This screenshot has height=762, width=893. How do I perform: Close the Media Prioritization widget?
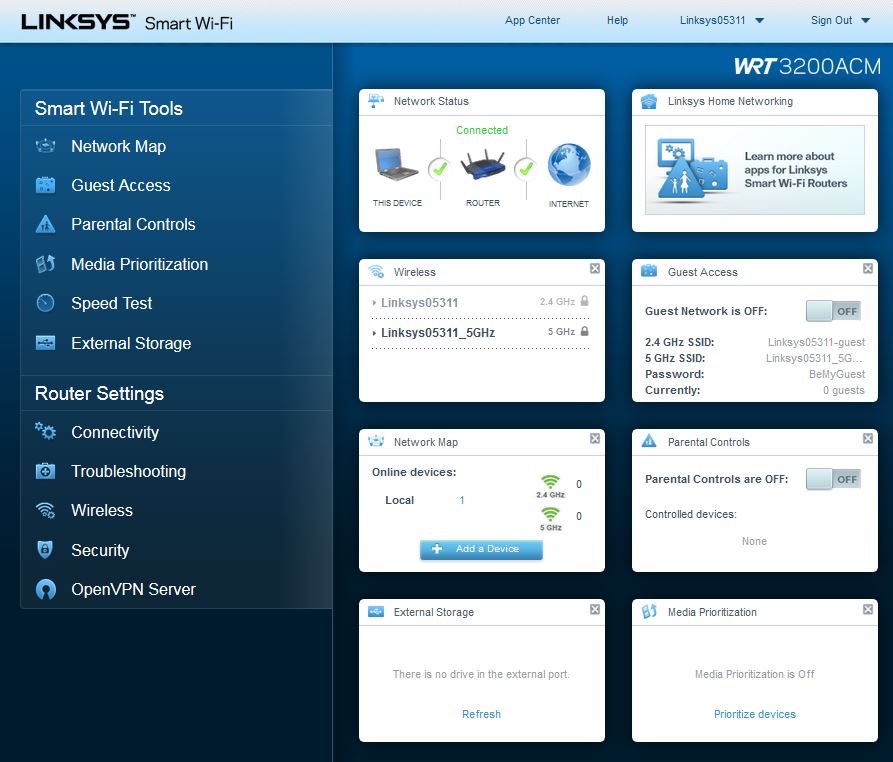[868, 609]
